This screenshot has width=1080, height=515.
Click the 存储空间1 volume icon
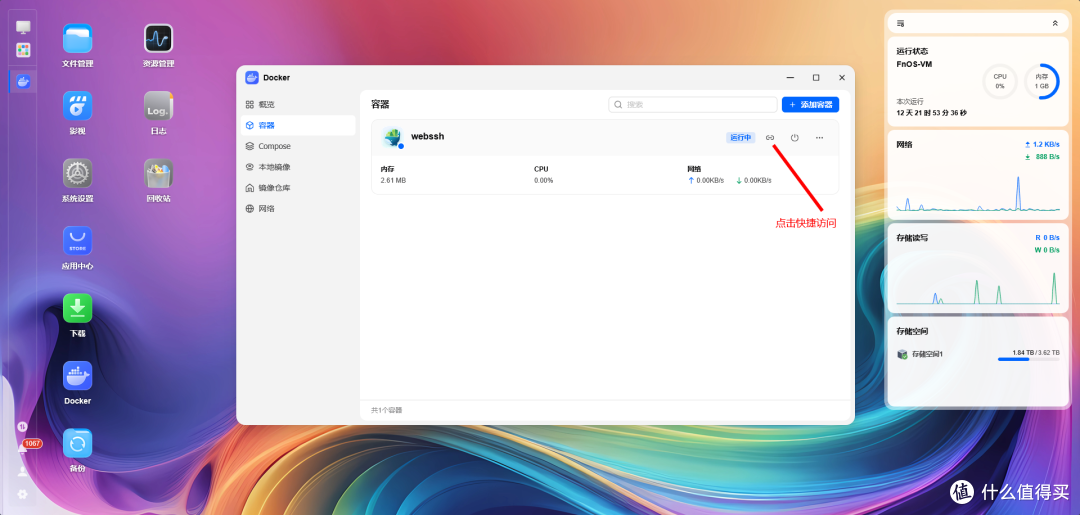[x=902, y=354]
